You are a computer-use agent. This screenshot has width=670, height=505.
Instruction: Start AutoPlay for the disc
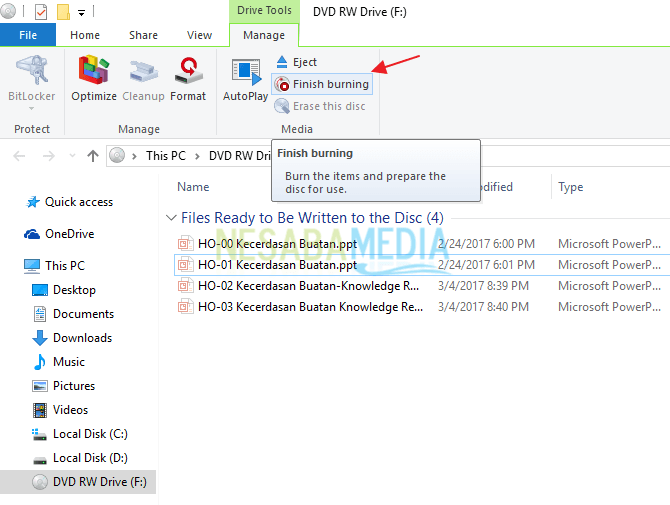(246, 80)
